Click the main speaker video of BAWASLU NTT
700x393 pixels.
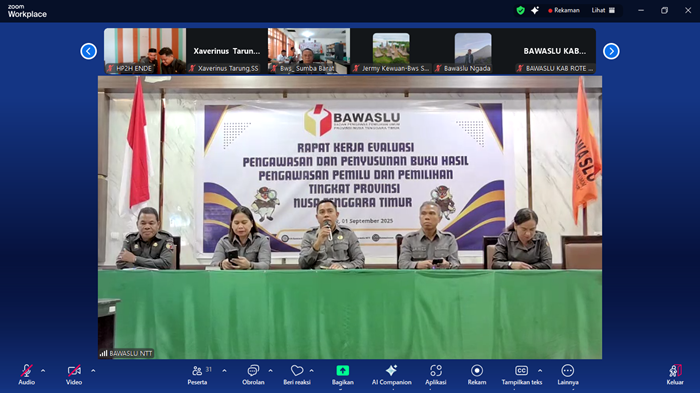pos(350,217)
